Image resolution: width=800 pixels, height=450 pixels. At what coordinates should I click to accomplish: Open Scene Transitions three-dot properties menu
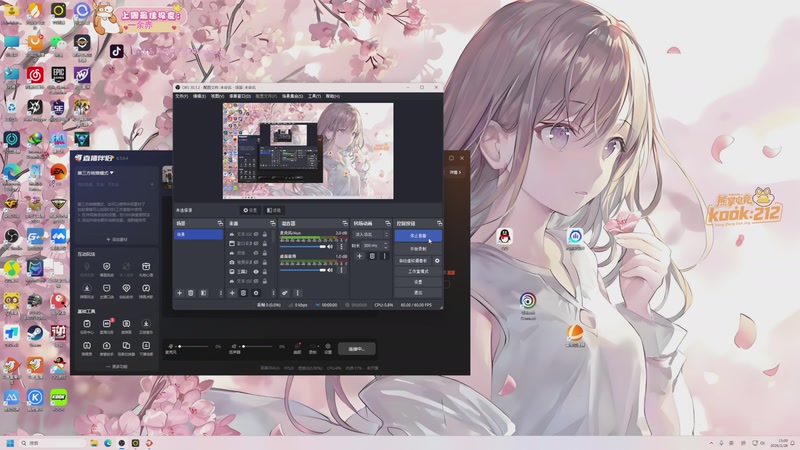tap(384, 256)
